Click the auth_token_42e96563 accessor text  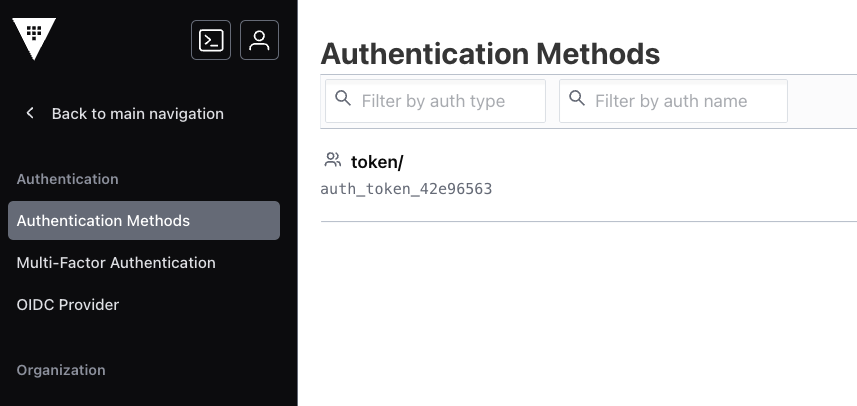click(x=406, y=189)
